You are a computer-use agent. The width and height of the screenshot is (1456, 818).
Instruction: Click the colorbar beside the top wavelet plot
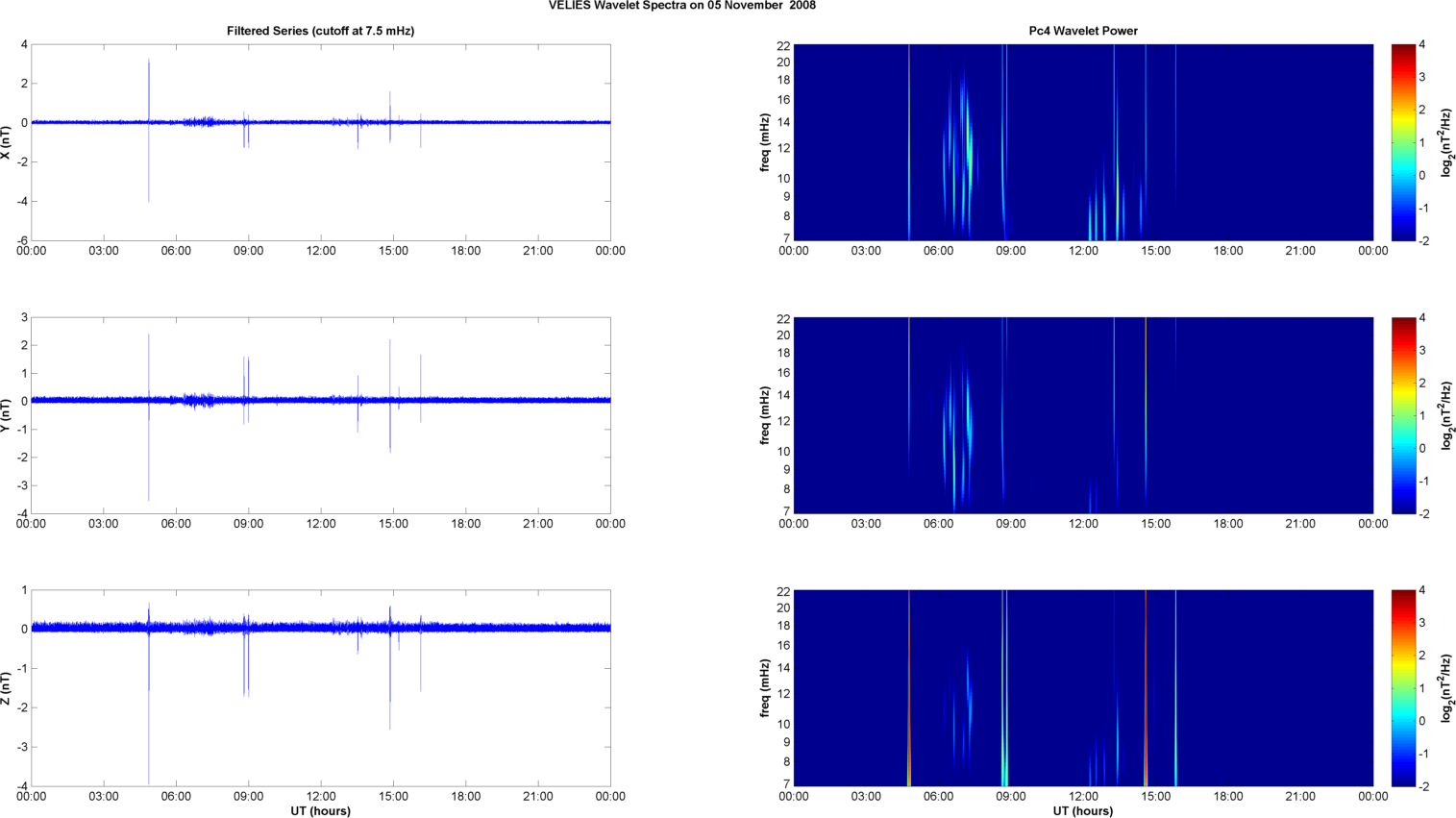(x=1403, y=142)
